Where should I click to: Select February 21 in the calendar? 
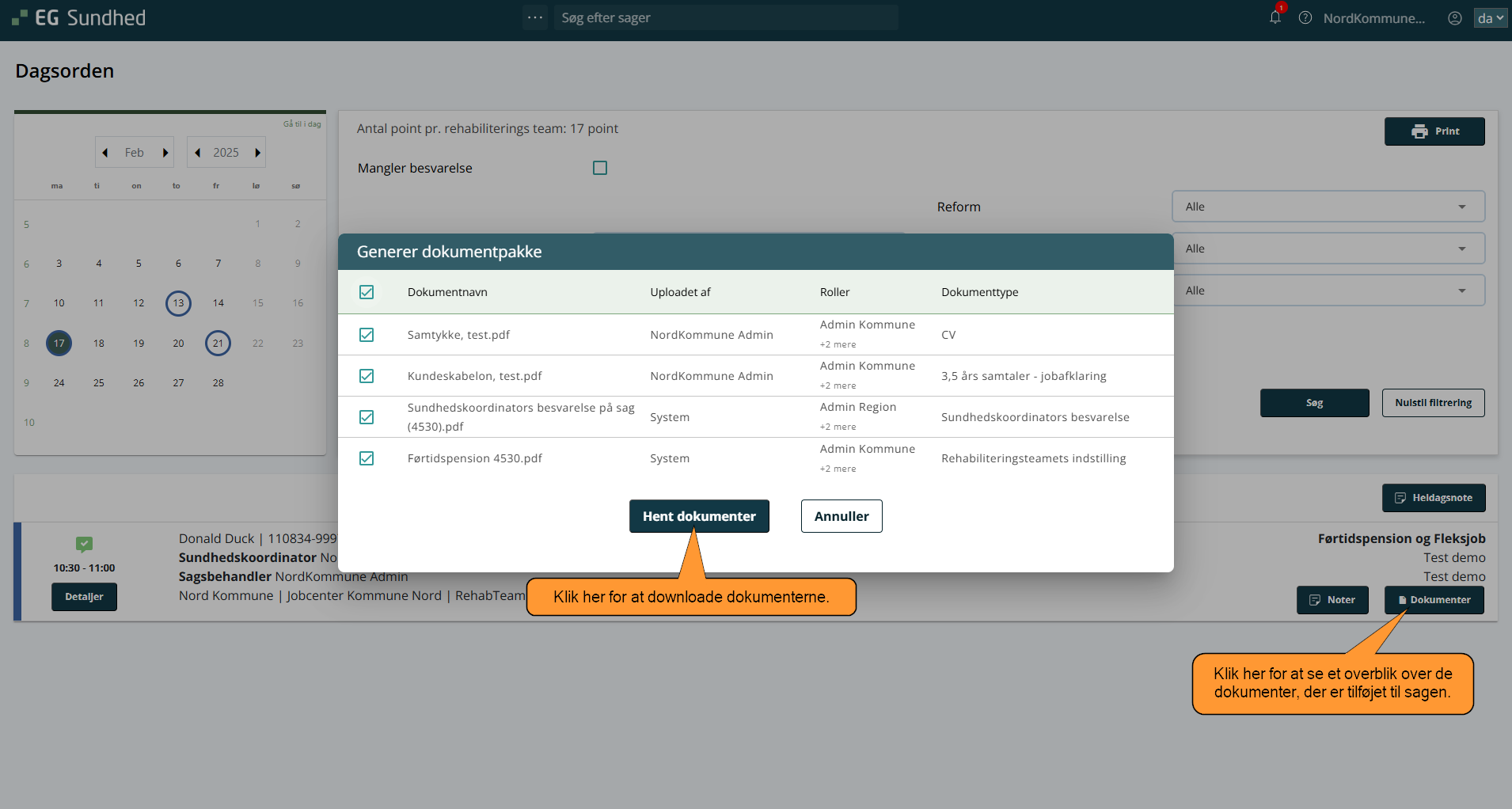coord(218,344)
